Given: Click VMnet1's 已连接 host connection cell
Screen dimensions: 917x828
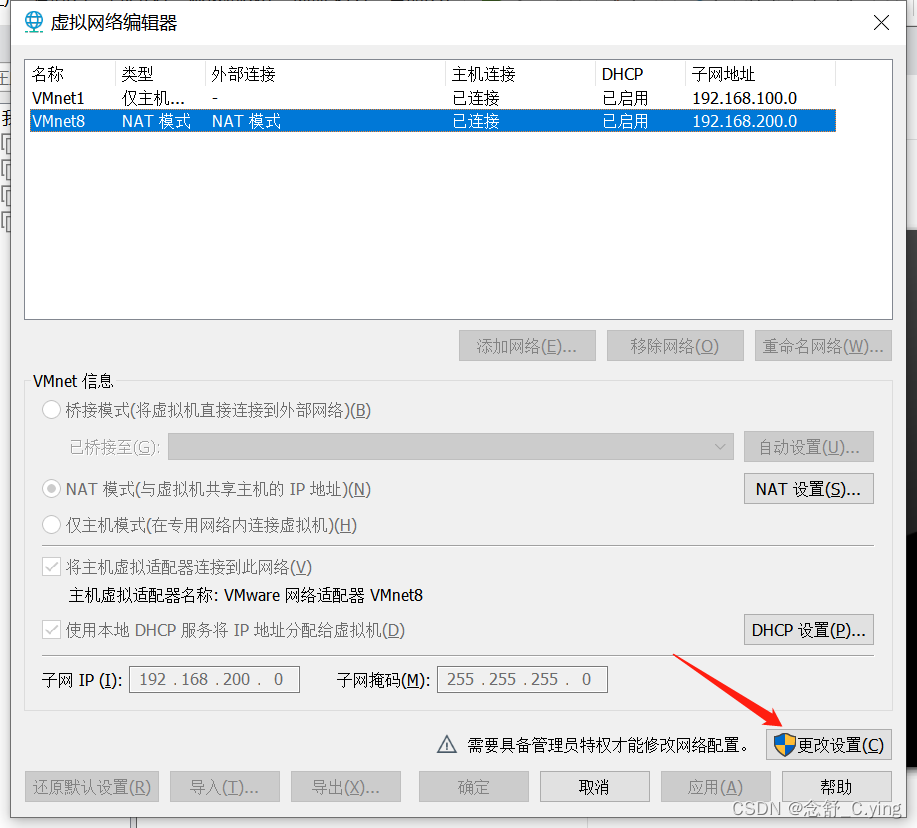Looking at the screenshot, I should 475,98.
